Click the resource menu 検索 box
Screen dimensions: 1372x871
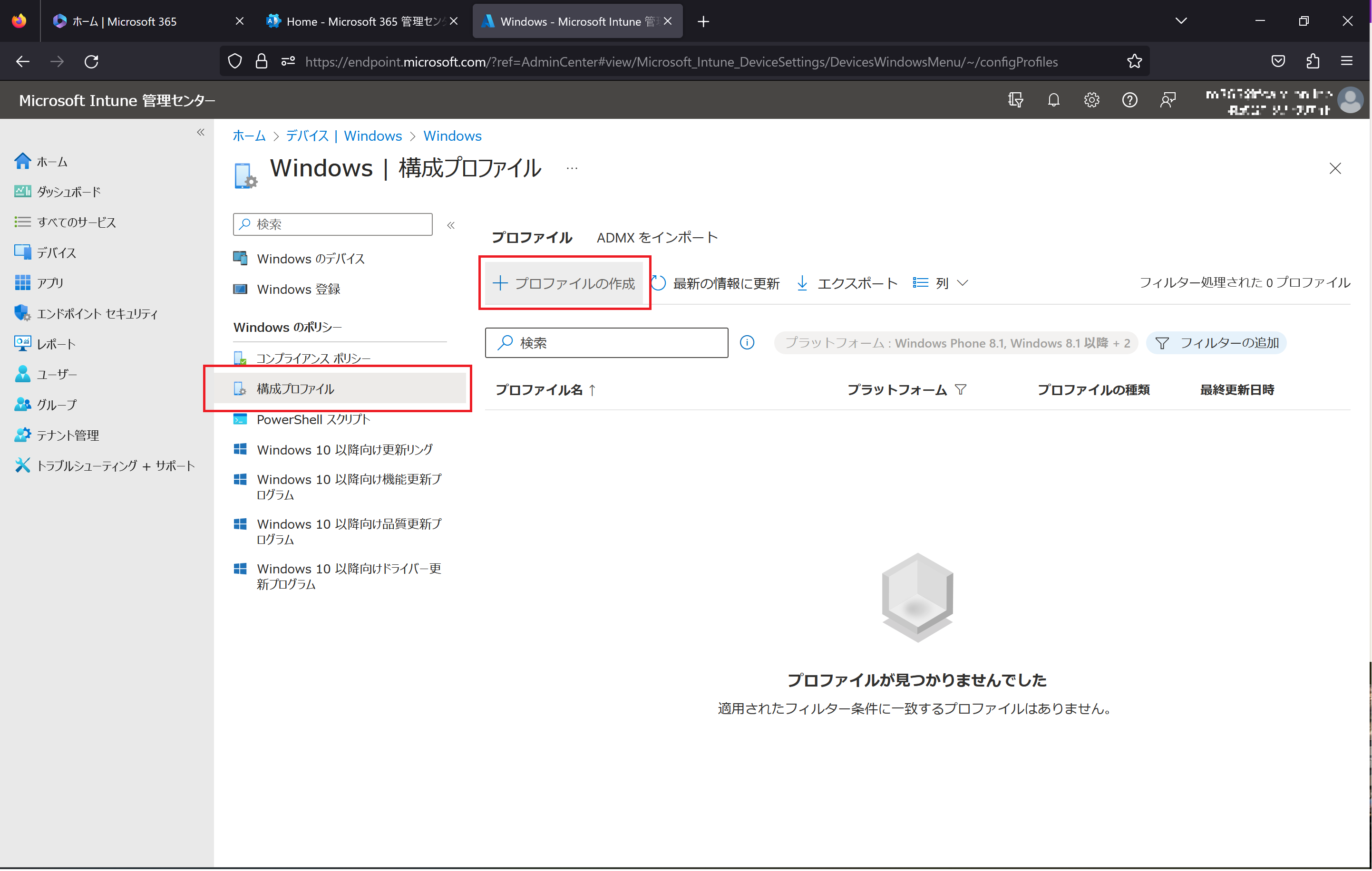pyautogui.click(x=333, y=224)
